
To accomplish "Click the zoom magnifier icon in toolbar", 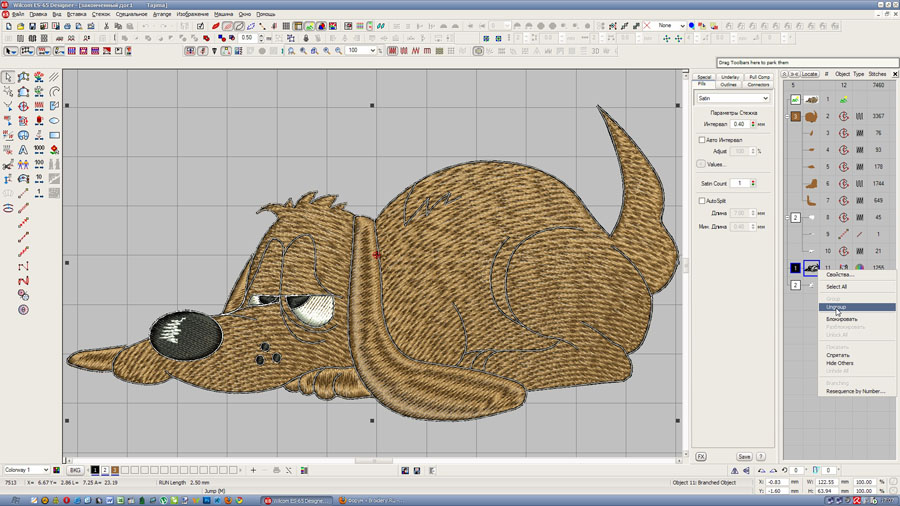I will point(291,50).
